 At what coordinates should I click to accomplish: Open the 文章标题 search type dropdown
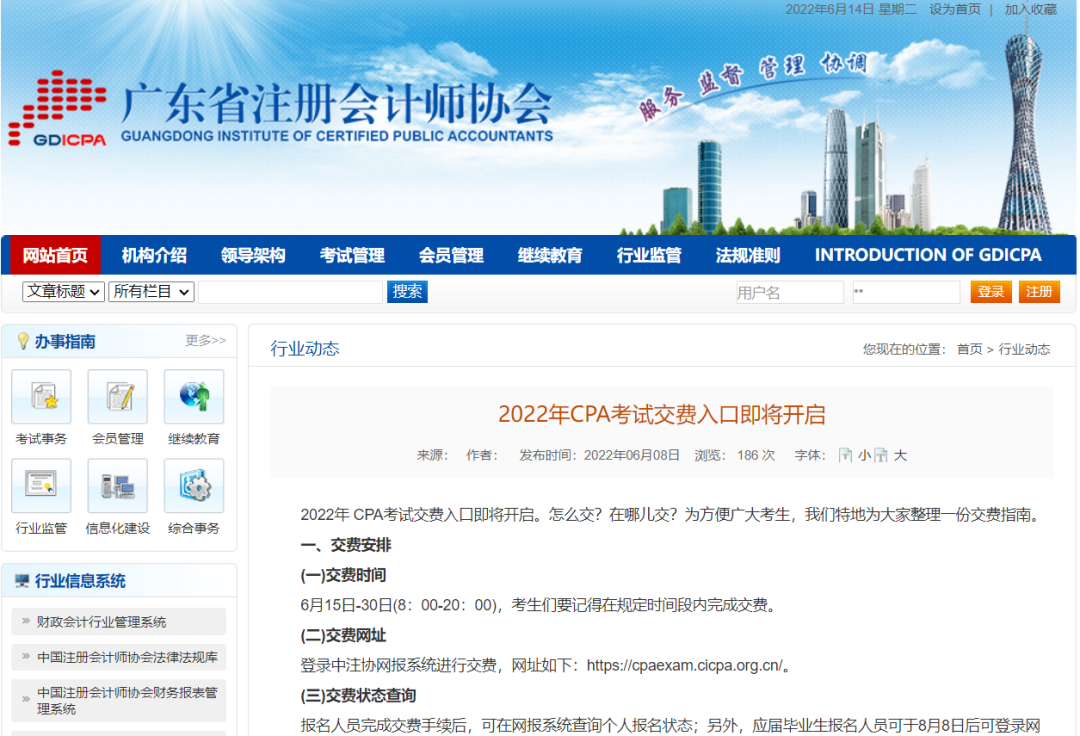coord(62,291)
